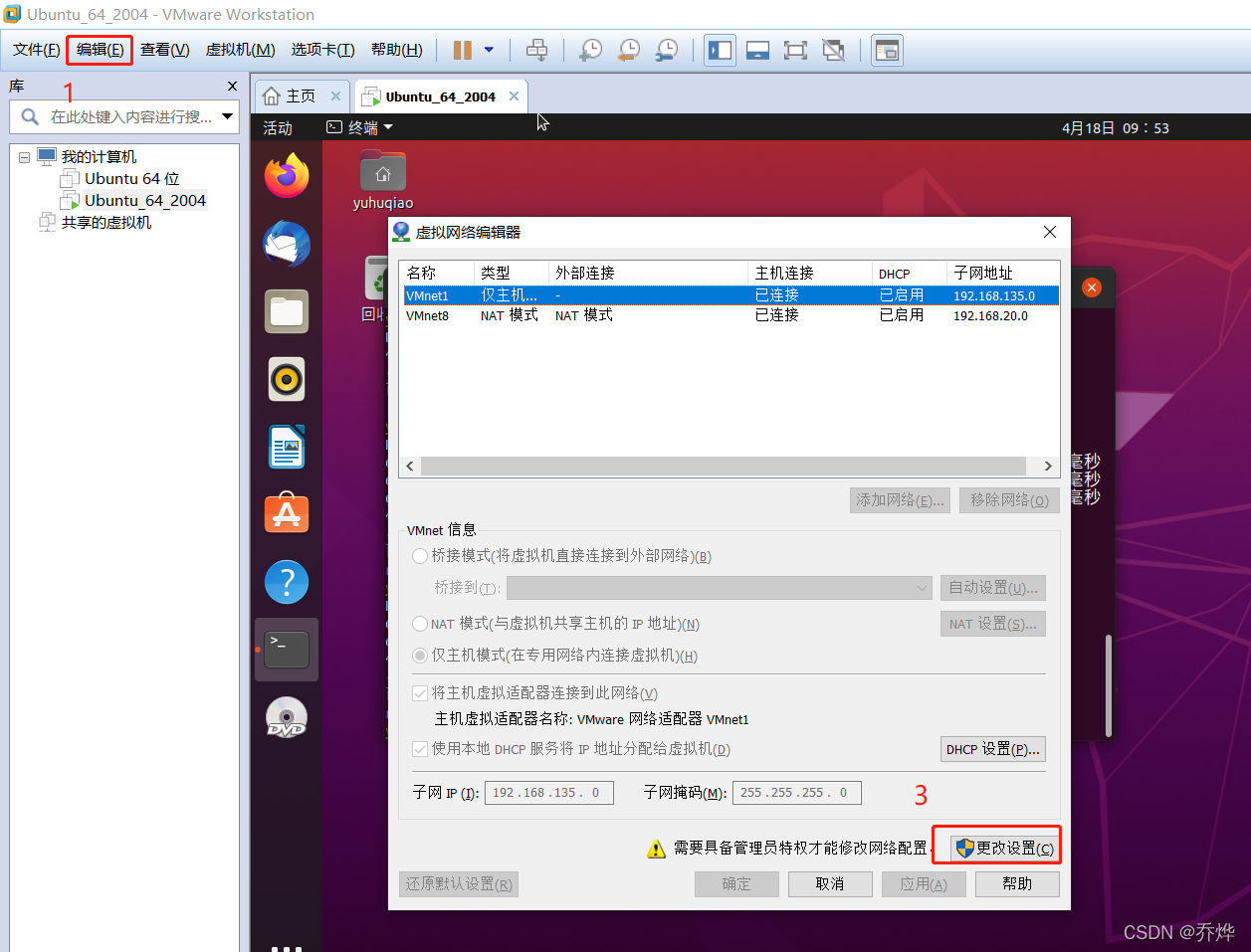Launch LibreOffice Writer from the dock

[x=287, y=447]
